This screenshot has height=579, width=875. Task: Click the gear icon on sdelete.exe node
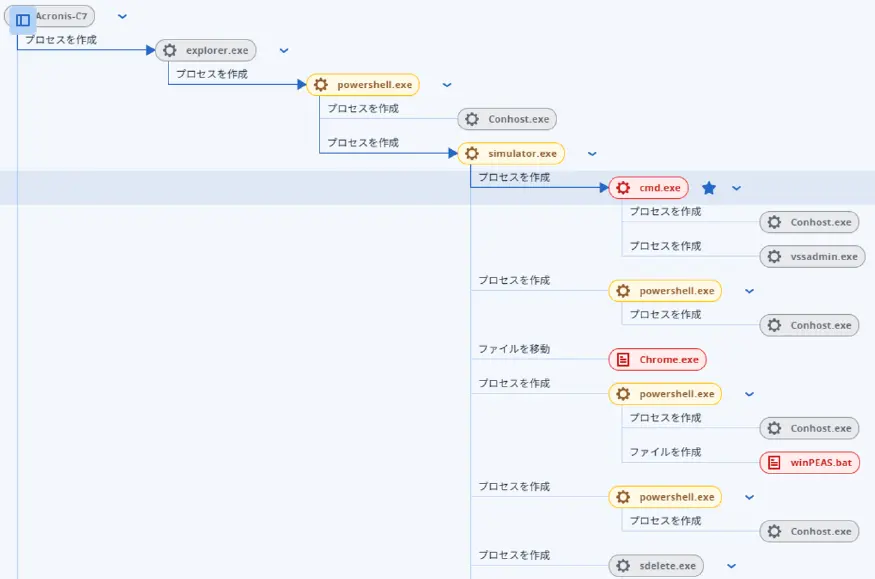623,566
